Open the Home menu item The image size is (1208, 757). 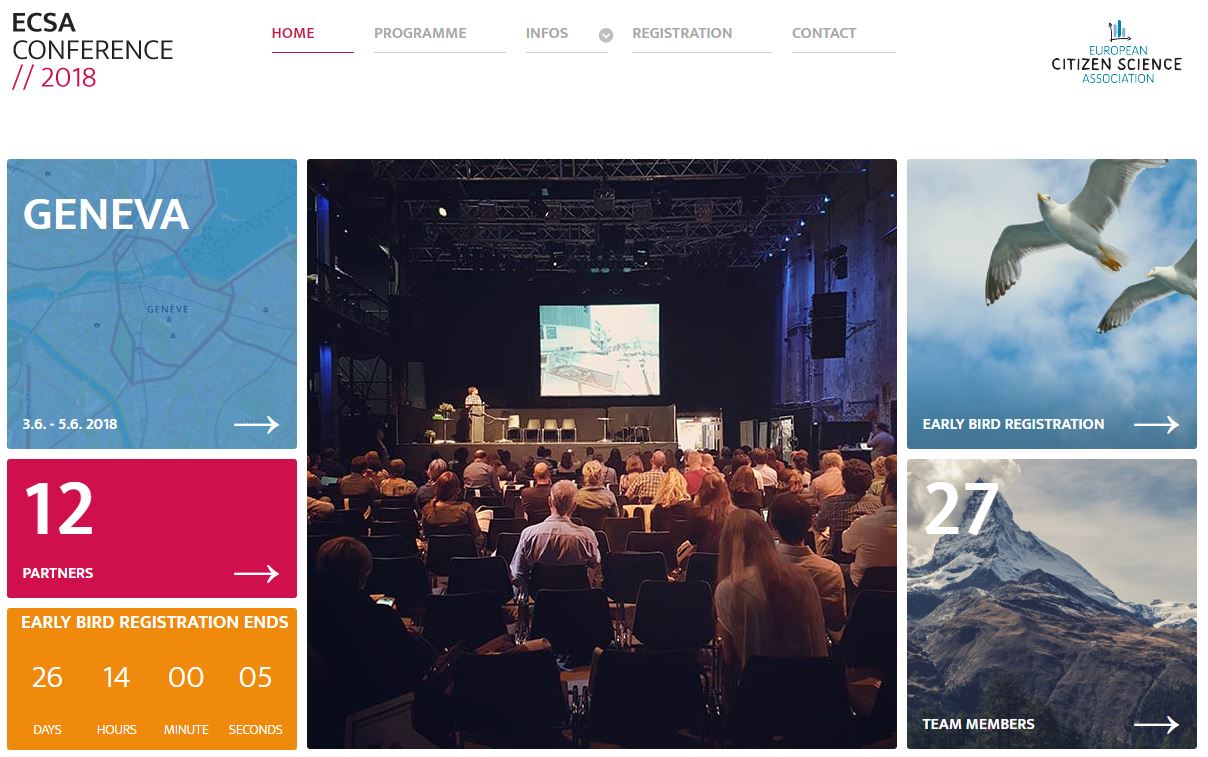point(293,33)
